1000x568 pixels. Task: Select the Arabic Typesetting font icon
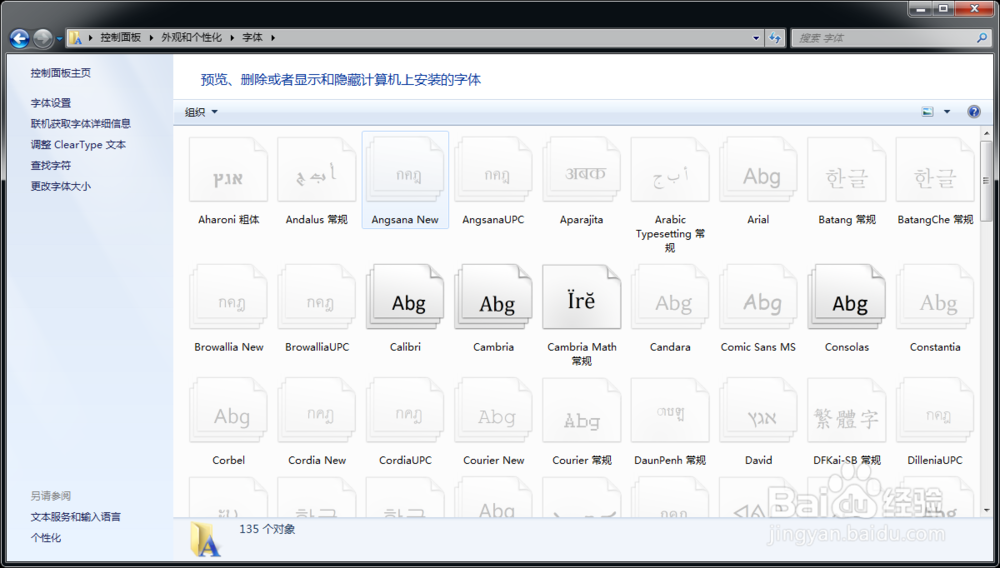click(x=670, y=171)
